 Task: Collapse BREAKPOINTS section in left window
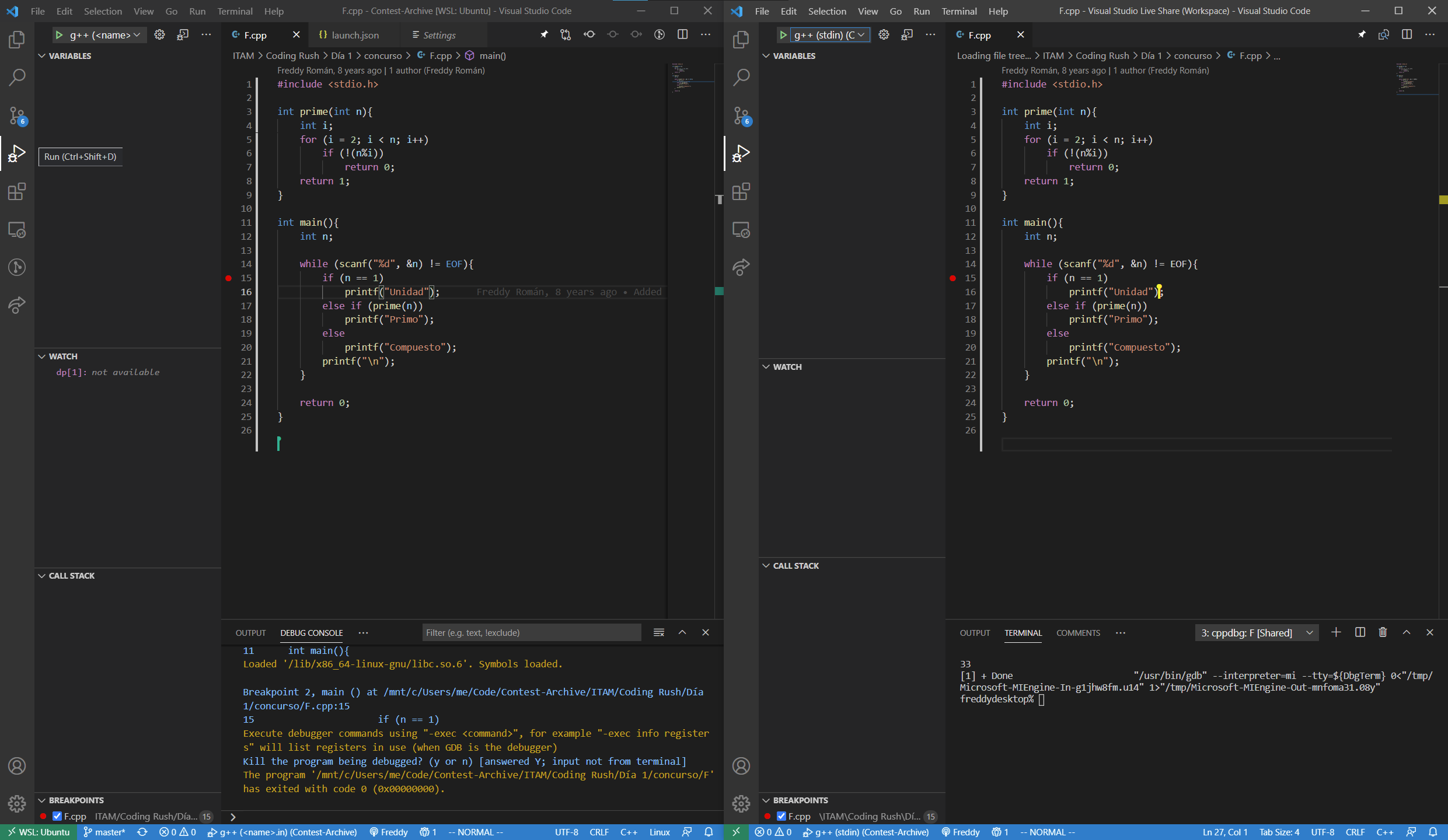tap(76, 800)
